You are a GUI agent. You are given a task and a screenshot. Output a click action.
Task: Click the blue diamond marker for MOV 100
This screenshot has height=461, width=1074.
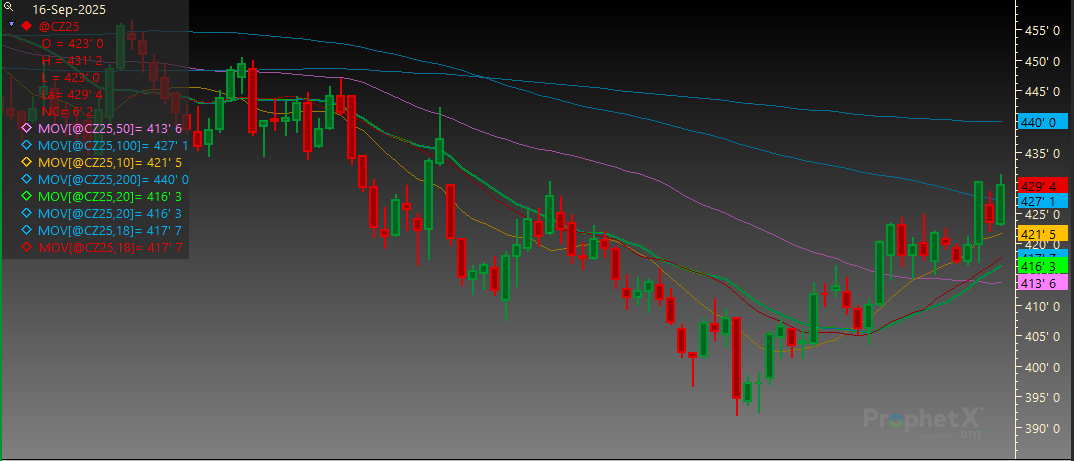tap(27, 146)
